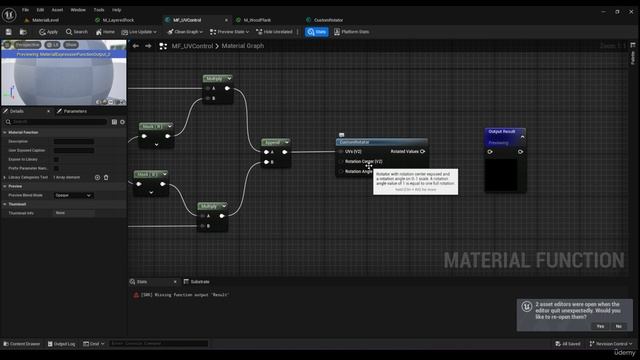Image resolution: width=640 pixels, height=360 pixels.
Task: Open the Edit menu
Action: pyautogui.click(x=40, y=10)
